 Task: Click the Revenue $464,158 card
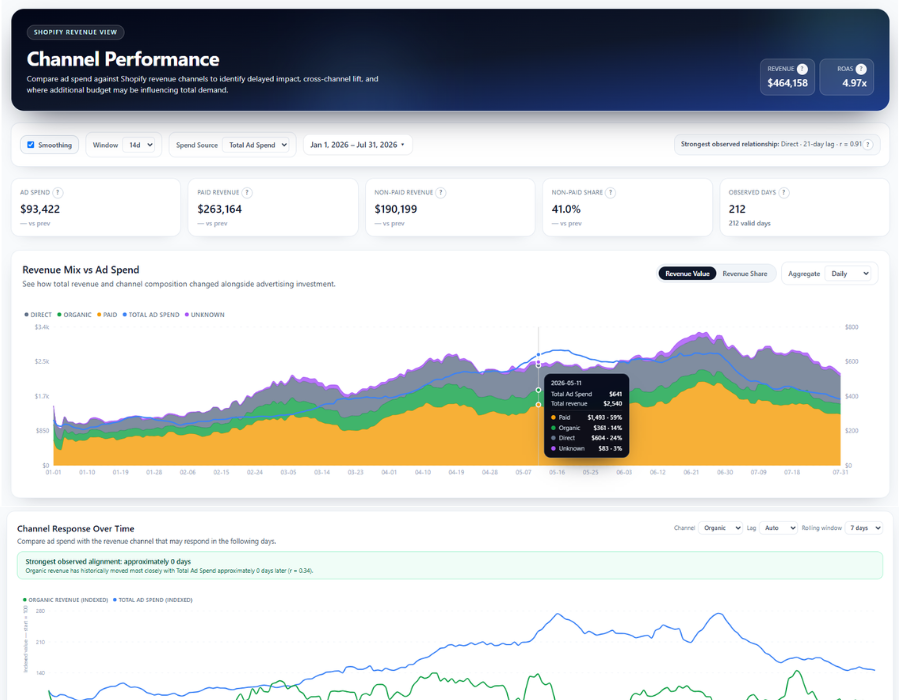(788, 77)
